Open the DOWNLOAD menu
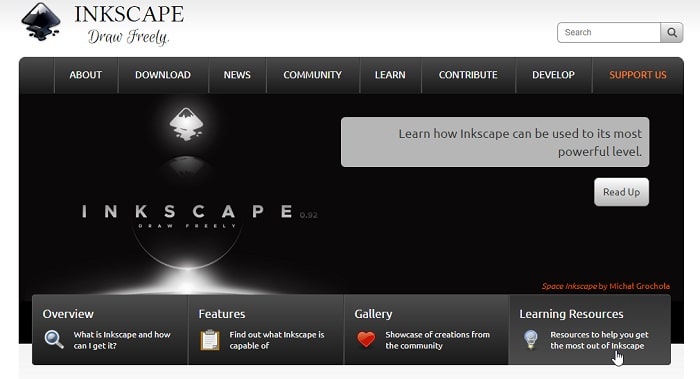700x379 pixels. (163, 75)
